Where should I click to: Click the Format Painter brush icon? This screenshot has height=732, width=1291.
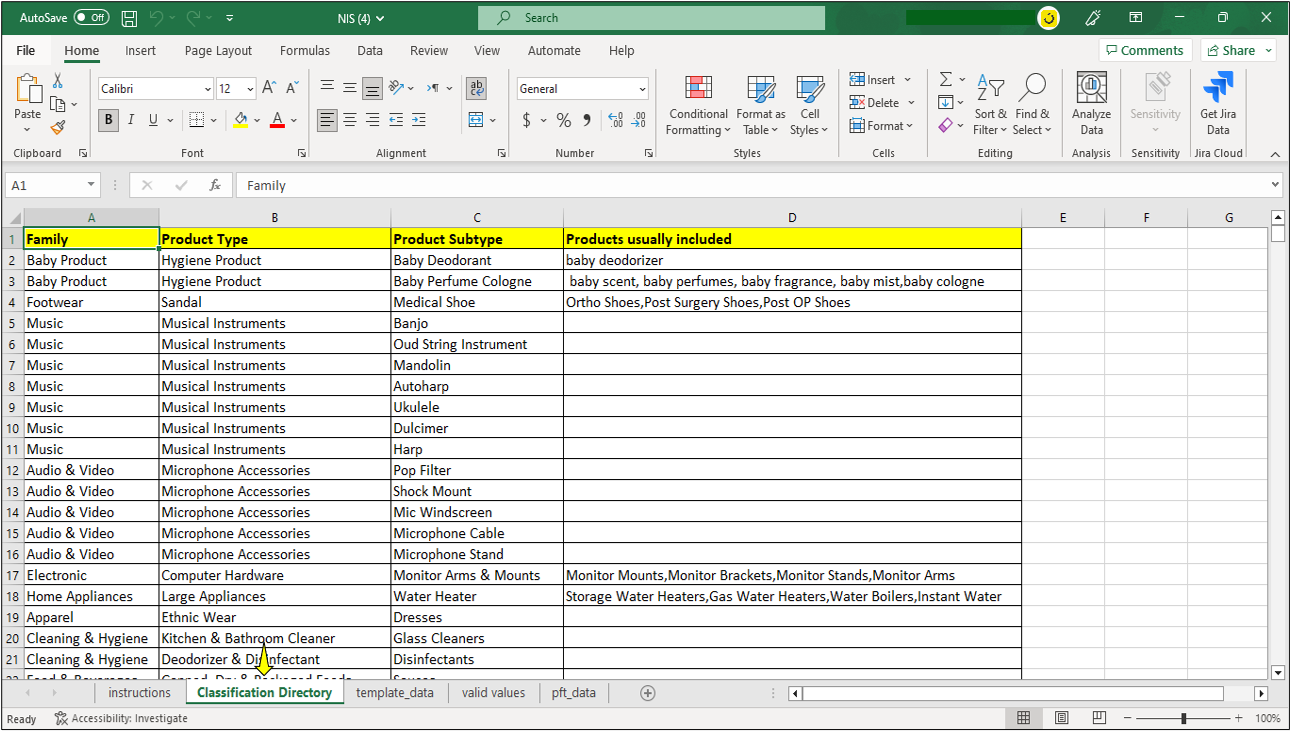pos(58,127)
